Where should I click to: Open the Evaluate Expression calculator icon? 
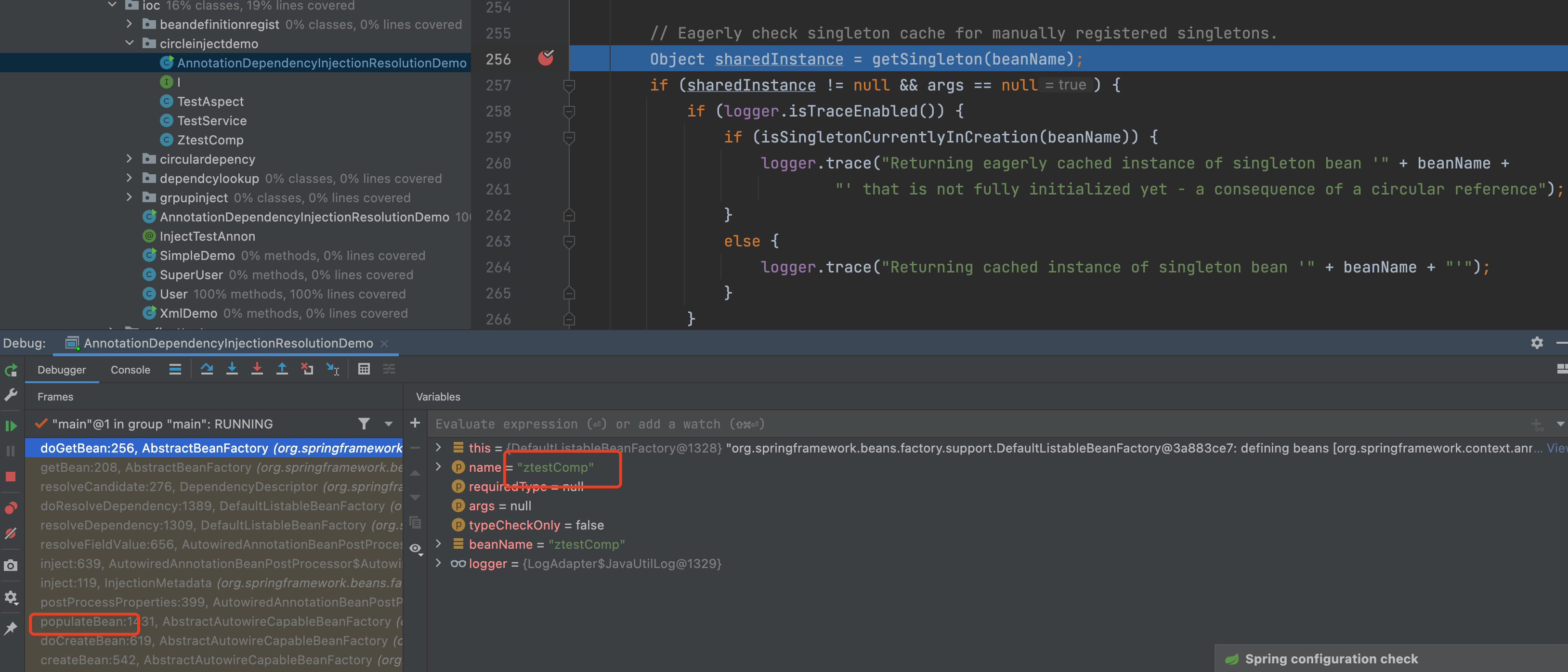pyautogui.click(x=364, y=369)
